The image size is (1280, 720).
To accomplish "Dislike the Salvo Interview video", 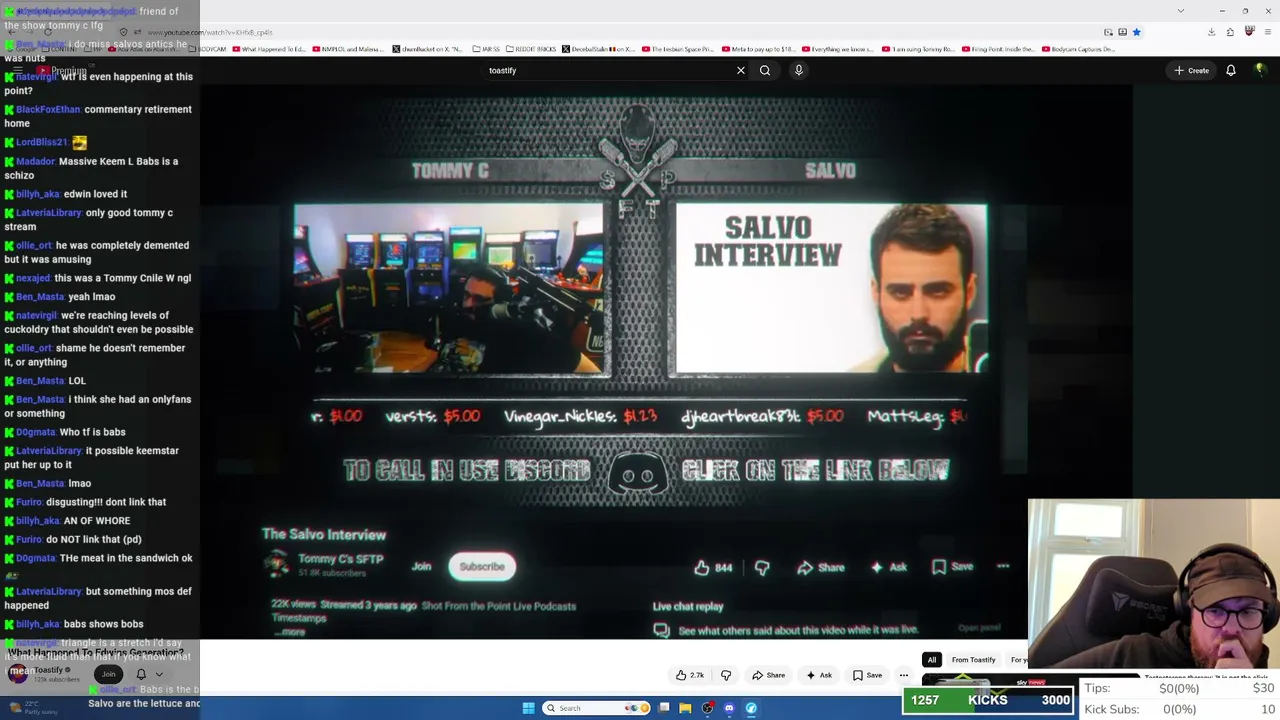I will [762, 567].
